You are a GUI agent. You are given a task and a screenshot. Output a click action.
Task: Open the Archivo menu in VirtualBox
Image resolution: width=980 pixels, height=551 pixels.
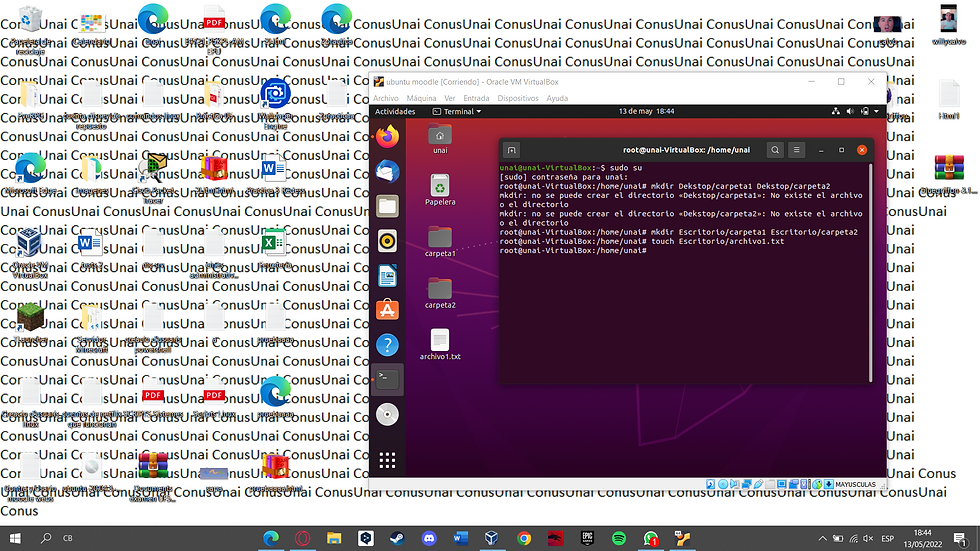pyautogui.click(x=386, y=98)
